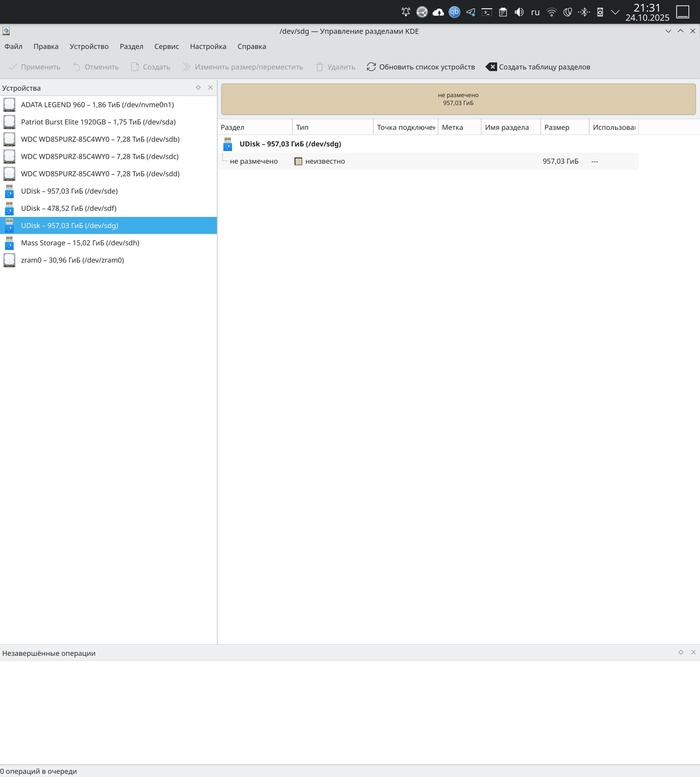Close the Pending Operations panel

pyautogui.click(x=693, y=652)
